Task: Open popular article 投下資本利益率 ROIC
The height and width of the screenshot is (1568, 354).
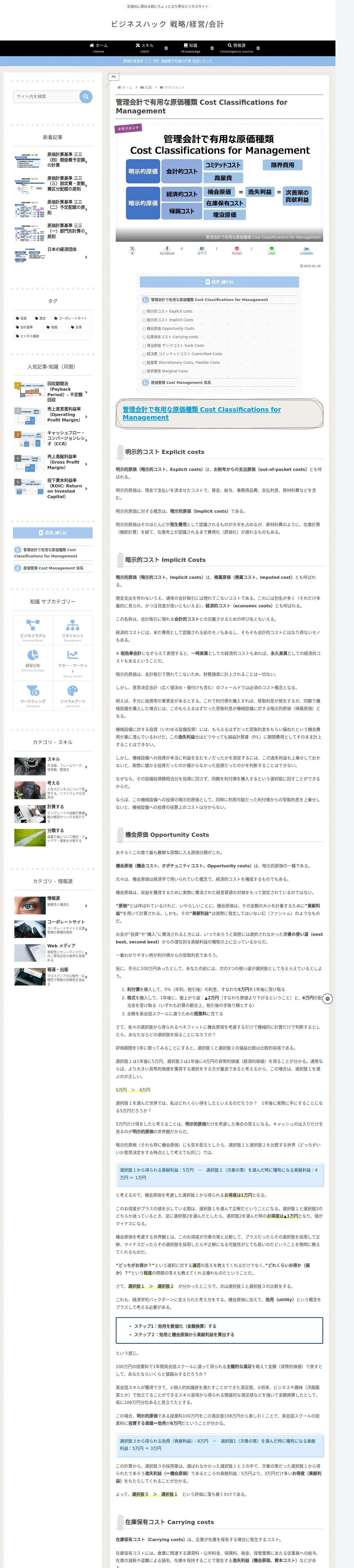Action: click(53, 488)
